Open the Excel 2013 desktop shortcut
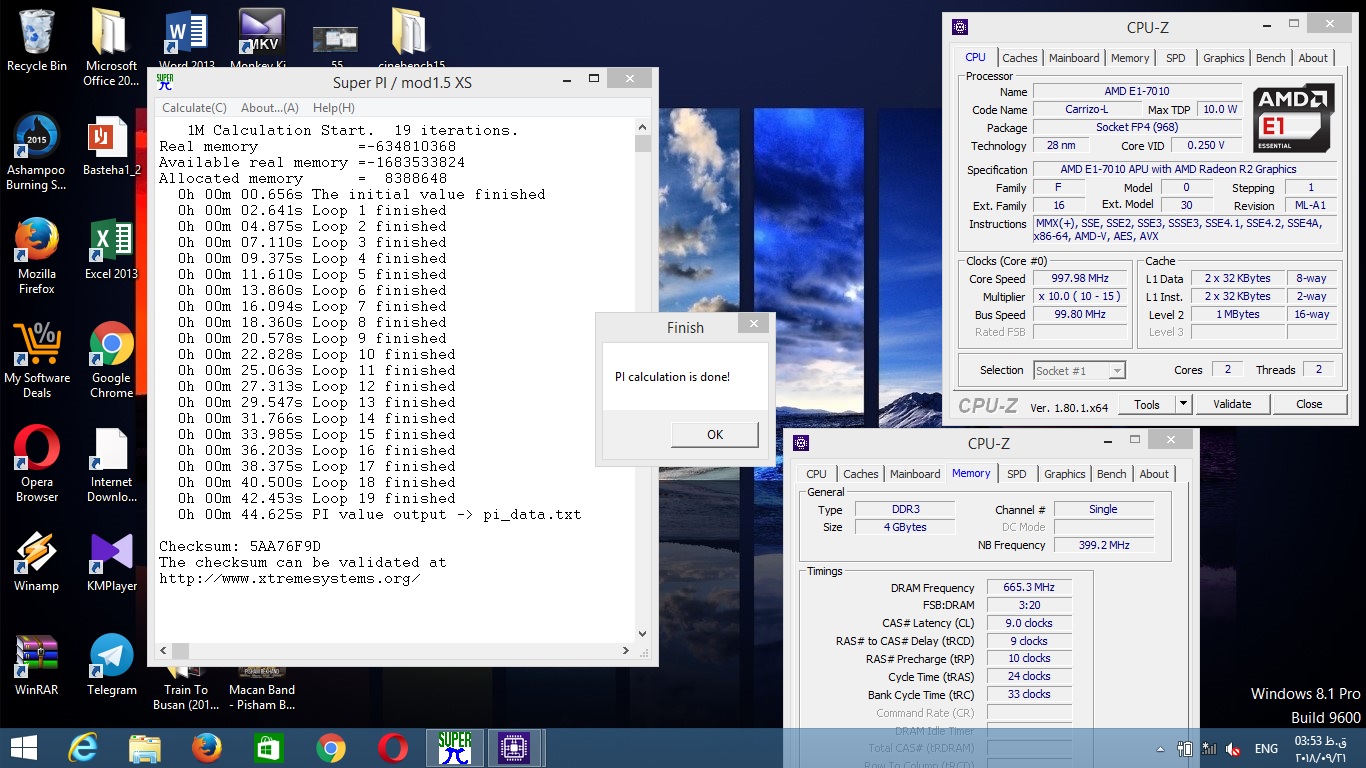The height and width of the screenshot is (768, 1366). [x=111, y=249]
